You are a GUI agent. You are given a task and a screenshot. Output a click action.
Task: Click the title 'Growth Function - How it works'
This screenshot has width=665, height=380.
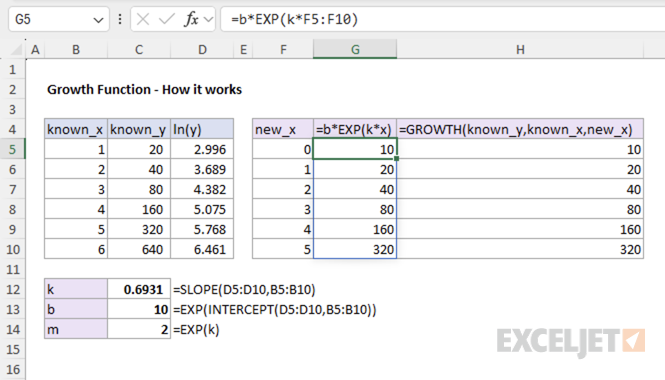point(144,89)
